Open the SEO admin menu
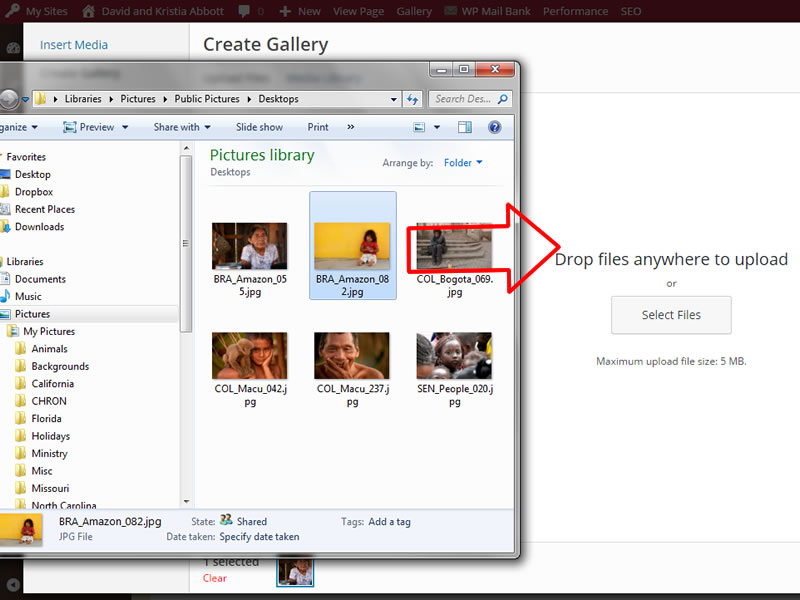Viewport: 800px width, 600px height. pyautogui.click(x=631, y=11)
